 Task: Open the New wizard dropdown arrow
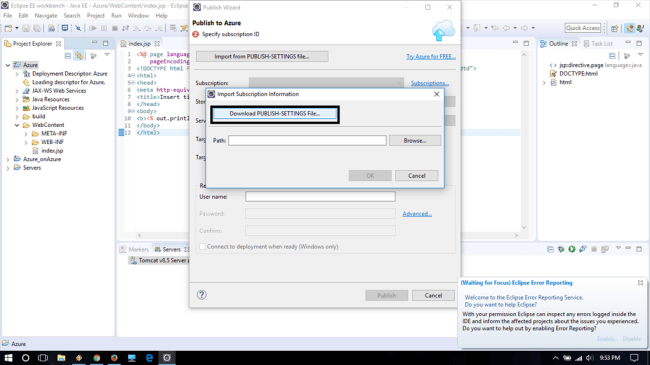click(x=17, y=28)
